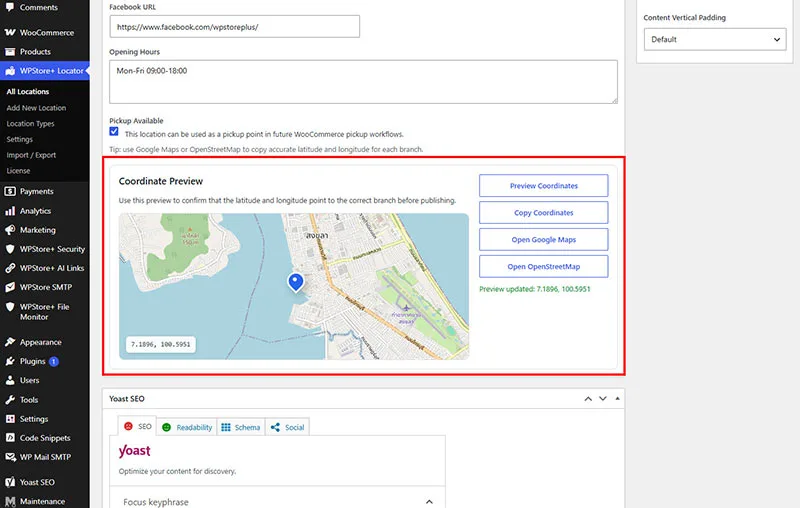Switch to the Schema tab
Screen dimensions: 800x508
(241, 427)
